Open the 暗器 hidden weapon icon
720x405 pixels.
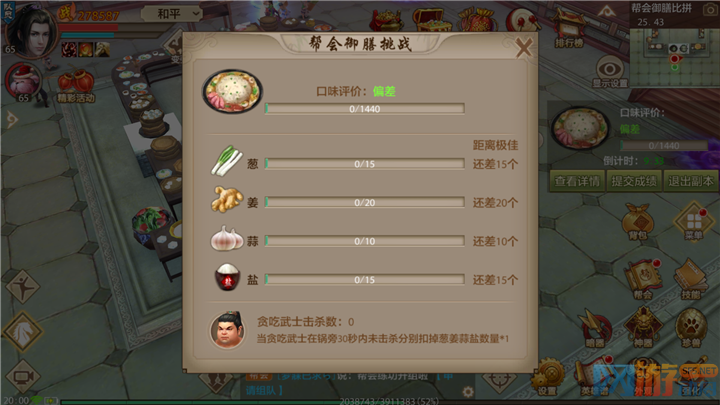pos(595,328)
